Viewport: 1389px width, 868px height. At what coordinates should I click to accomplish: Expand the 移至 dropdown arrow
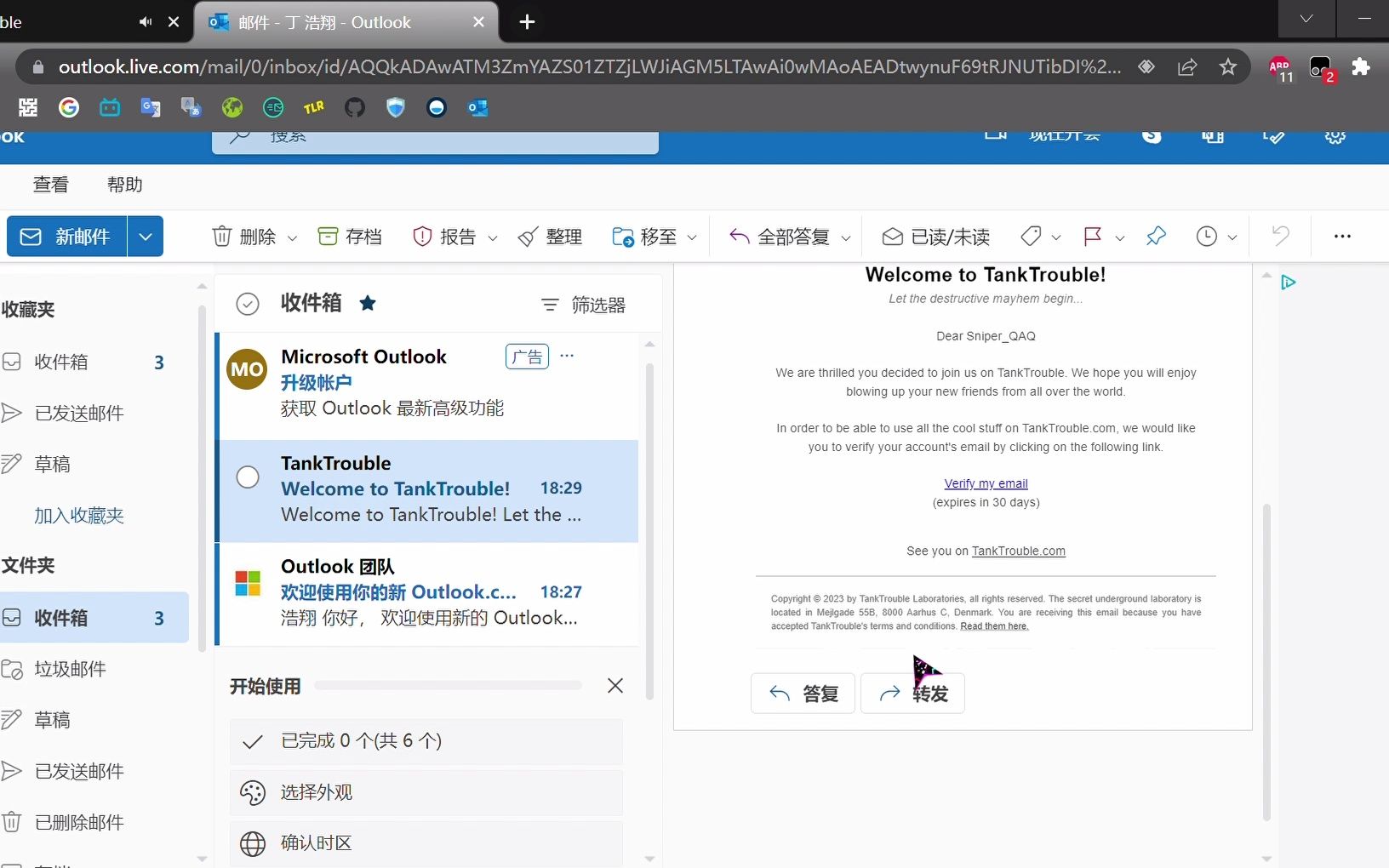point(692,238)
